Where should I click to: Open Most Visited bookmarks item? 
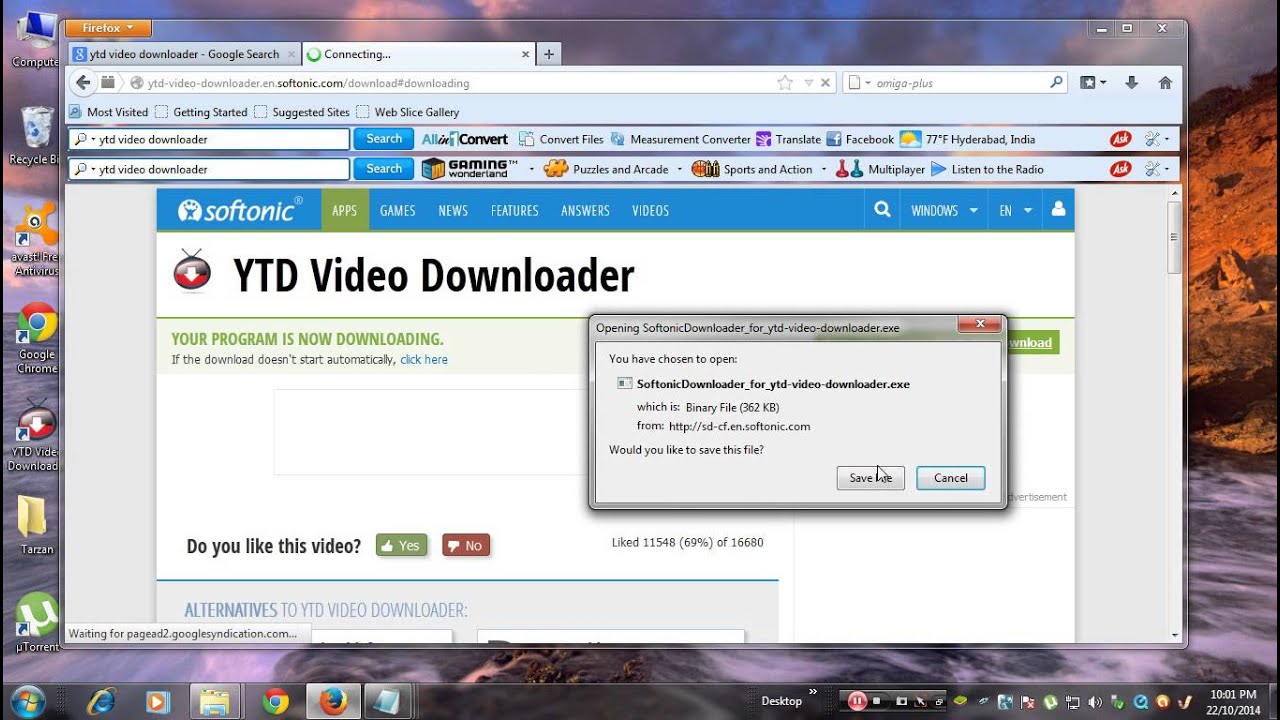tap(108, 112)
